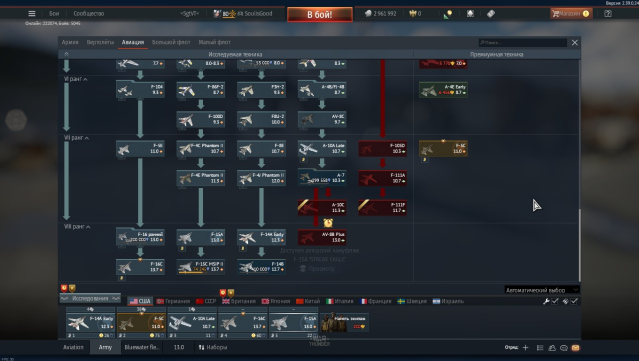Collapse the VIII ранг section

77,226
